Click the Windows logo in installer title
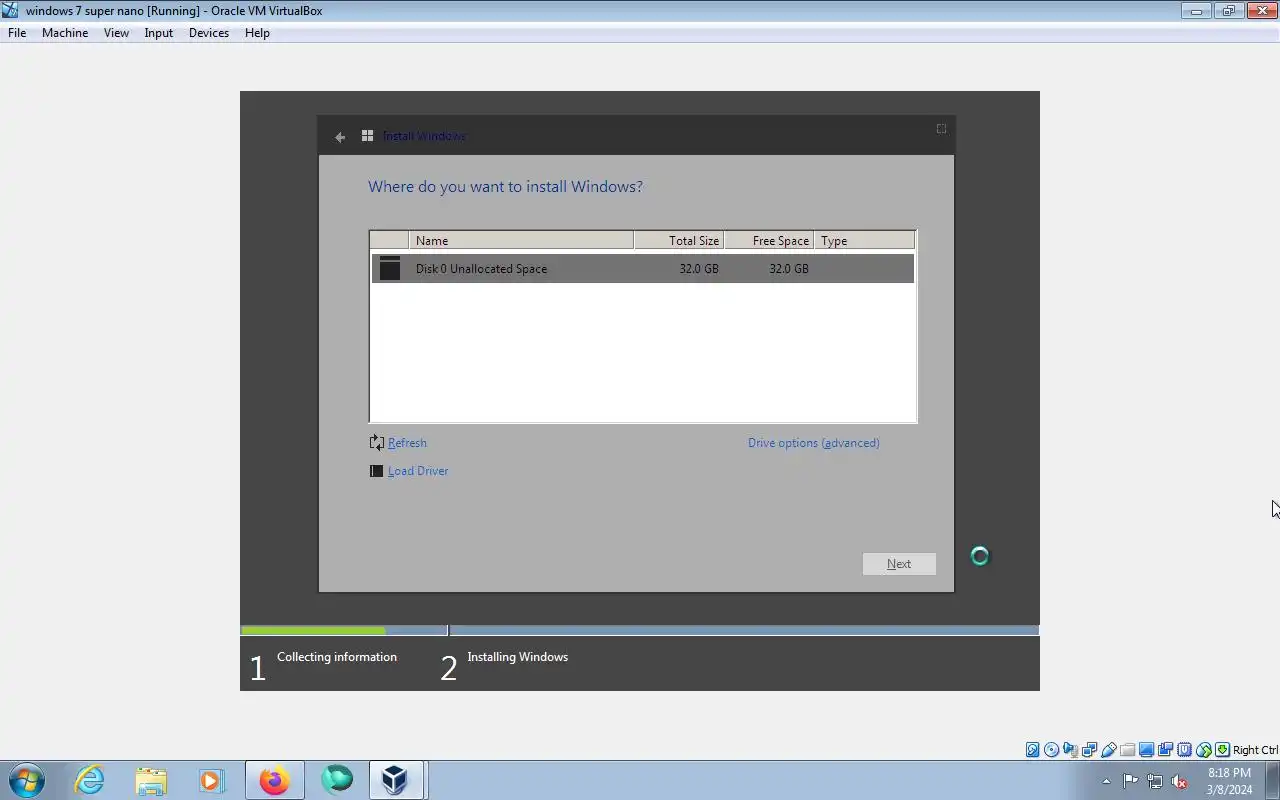The width and height of the screenshot is (1280, 800). (x=367, y=136)
